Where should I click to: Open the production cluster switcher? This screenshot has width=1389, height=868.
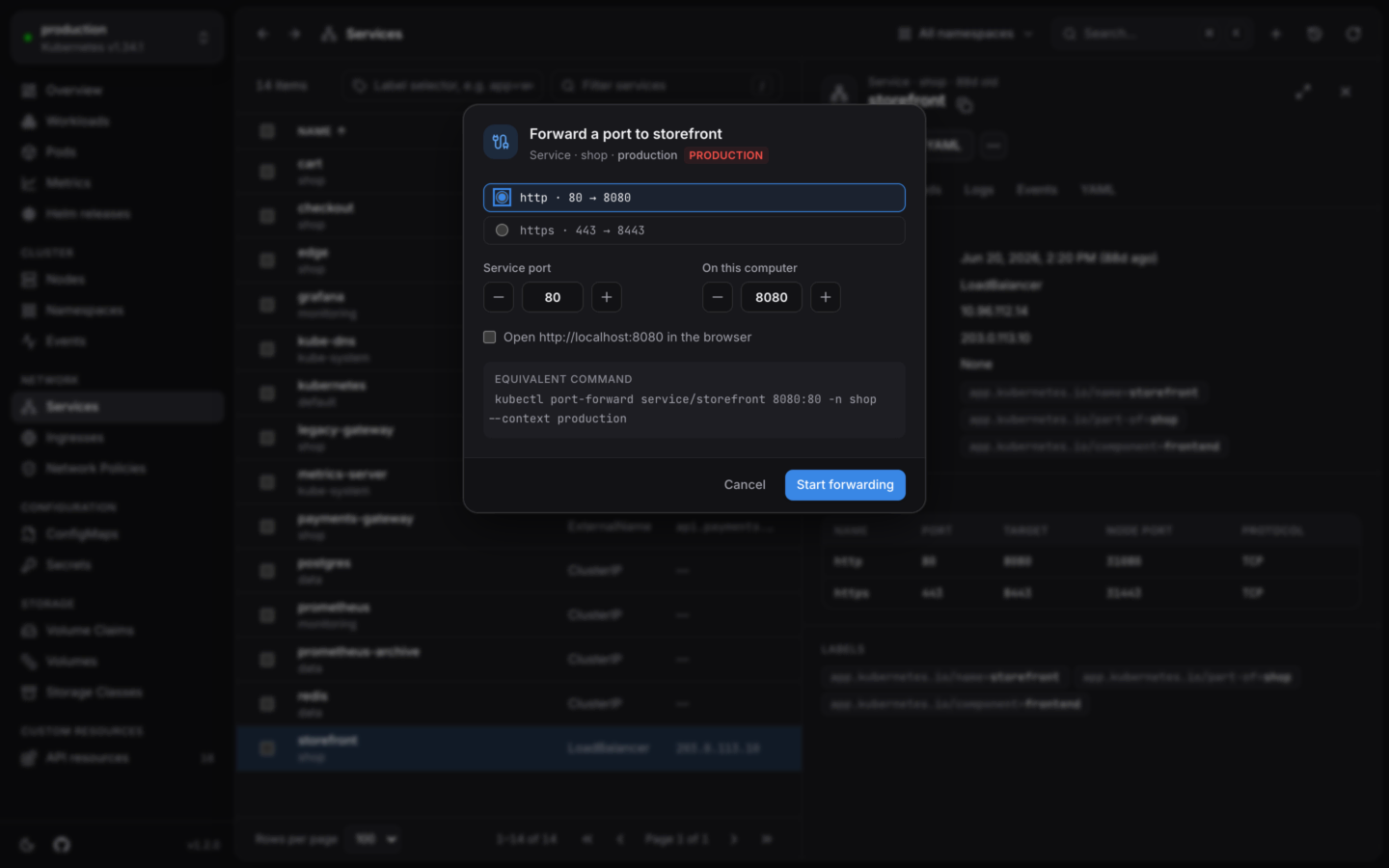pos(118,38)
